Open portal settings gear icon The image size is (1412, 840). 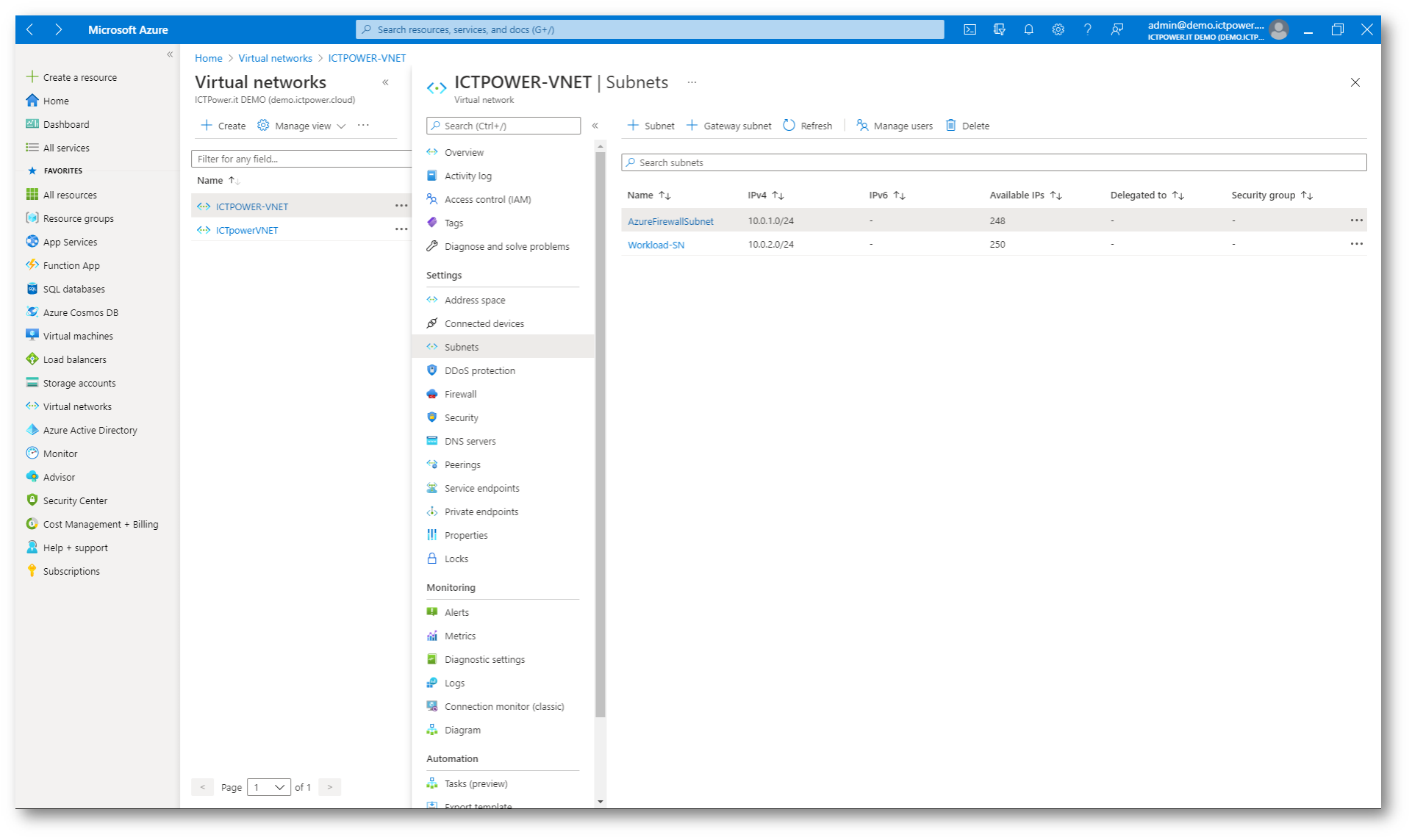(x=1058, y=29)
